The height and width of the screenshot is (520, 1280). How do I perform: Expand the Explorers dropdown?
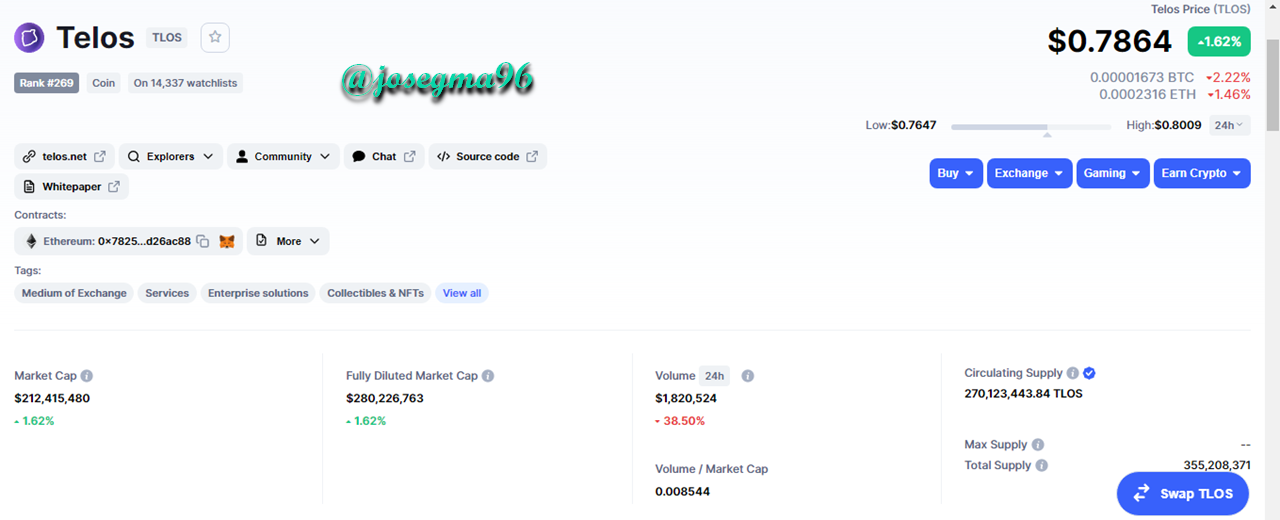171,157
